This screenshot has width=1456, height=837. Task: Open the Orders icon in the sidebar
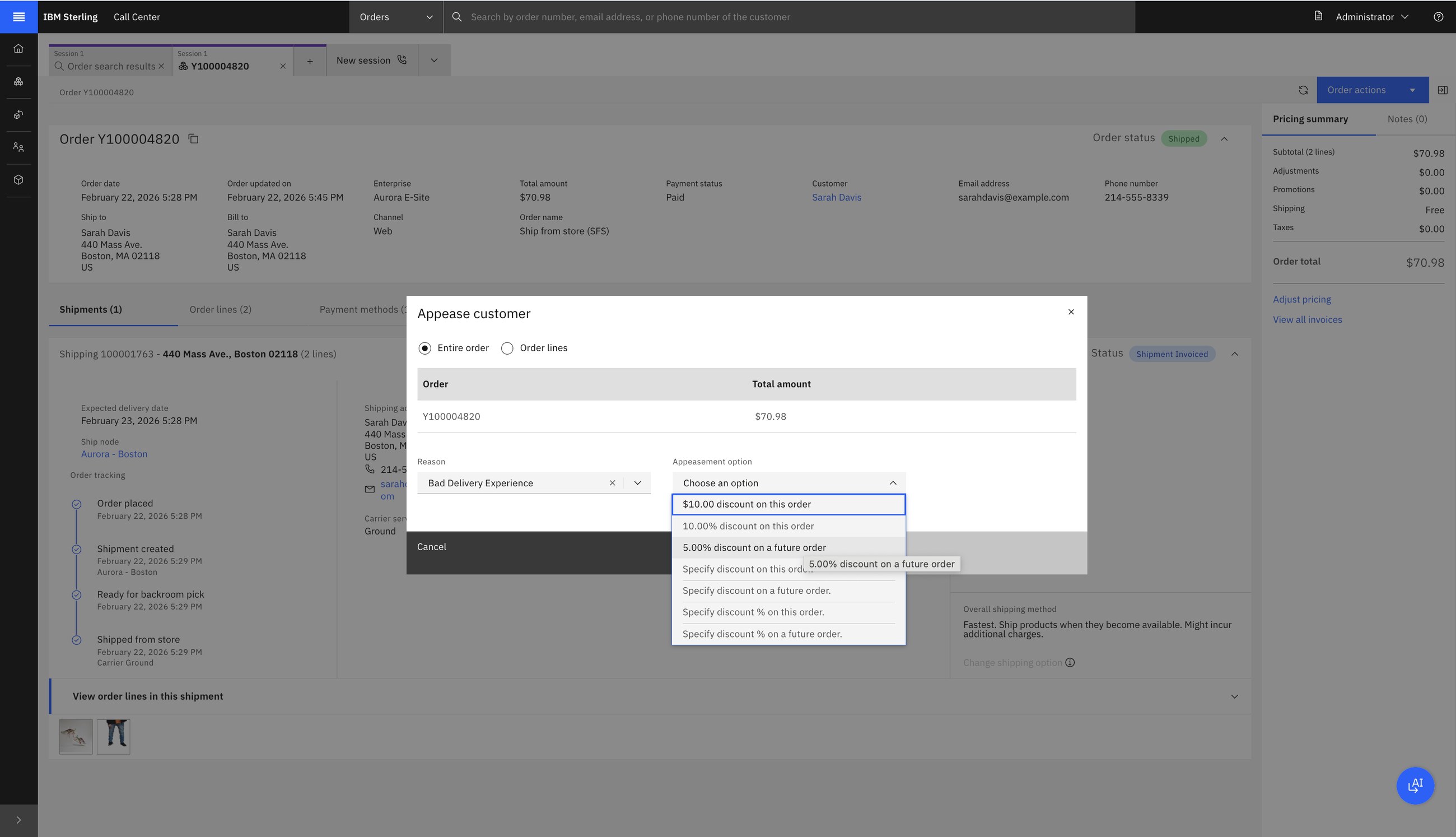coord(18,82)
